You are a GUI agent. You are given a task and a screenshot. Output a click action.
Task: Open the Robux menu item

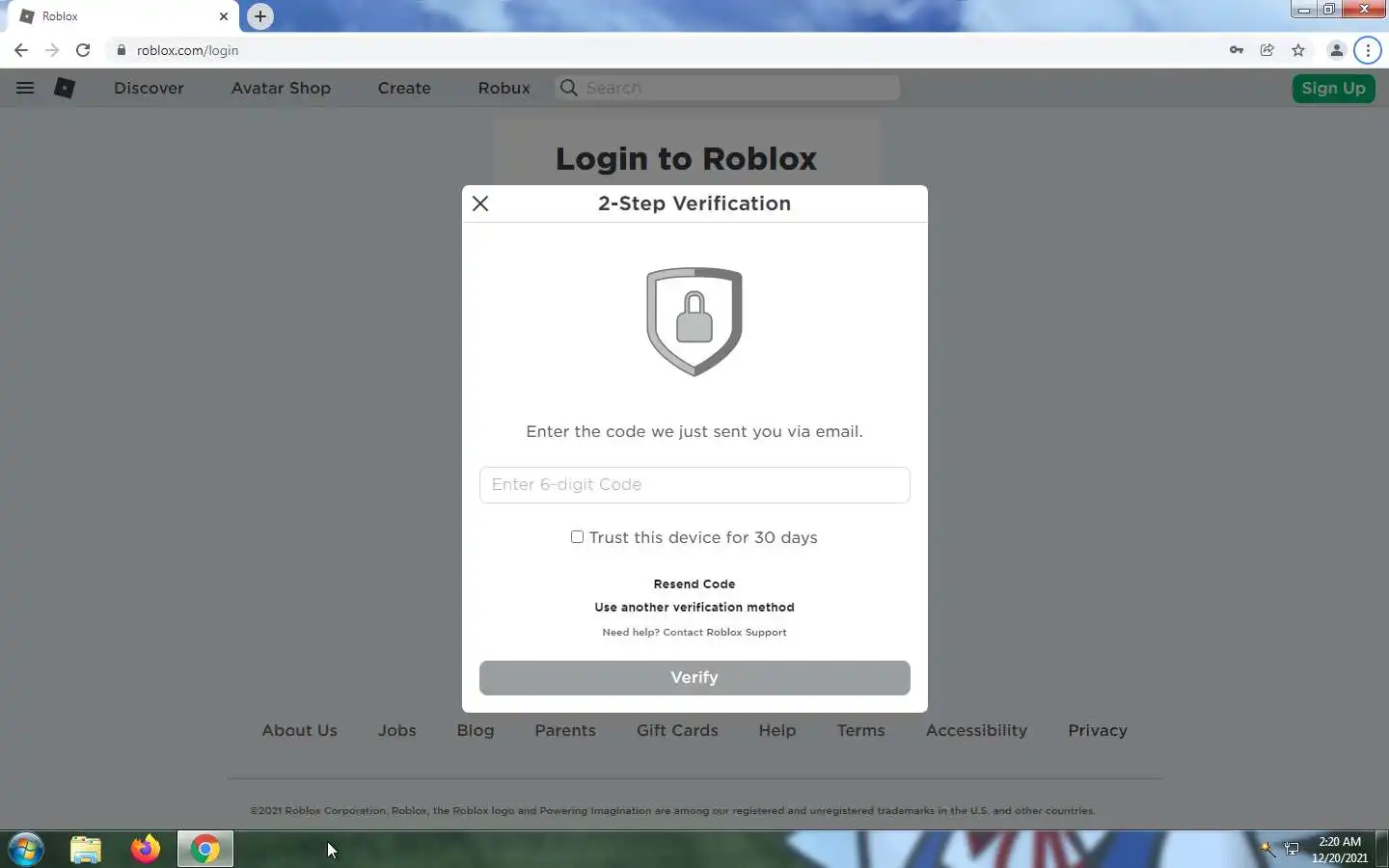[x=504, y=88]
